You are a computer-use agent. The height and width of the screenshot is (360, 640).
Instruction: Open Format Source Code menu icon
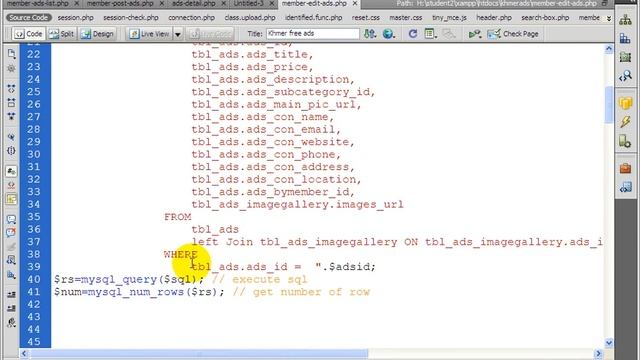11,322
